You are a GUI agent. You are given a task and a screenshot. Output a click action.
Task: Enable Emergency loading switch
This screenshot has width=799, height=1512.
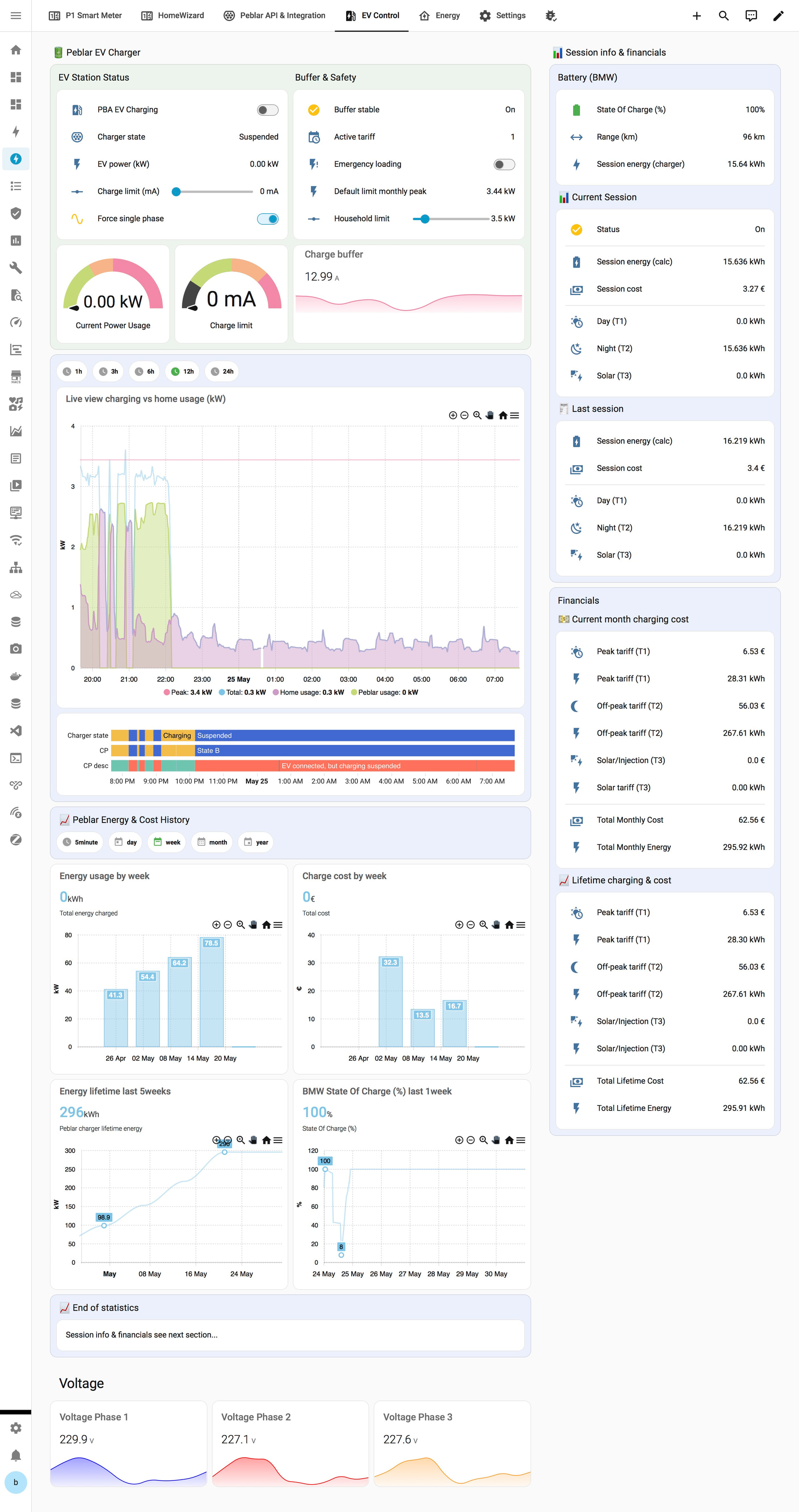click(504, 164)
